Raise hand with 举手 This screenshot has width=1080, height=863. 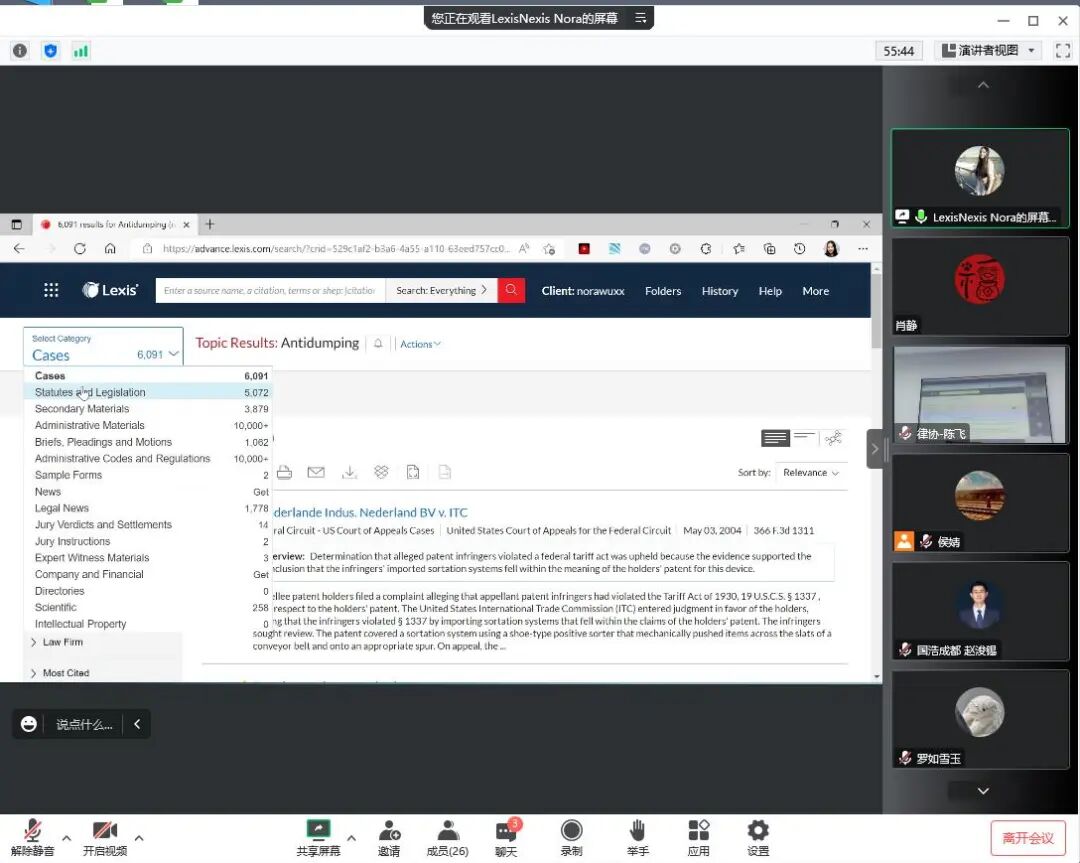click(638, 838)
